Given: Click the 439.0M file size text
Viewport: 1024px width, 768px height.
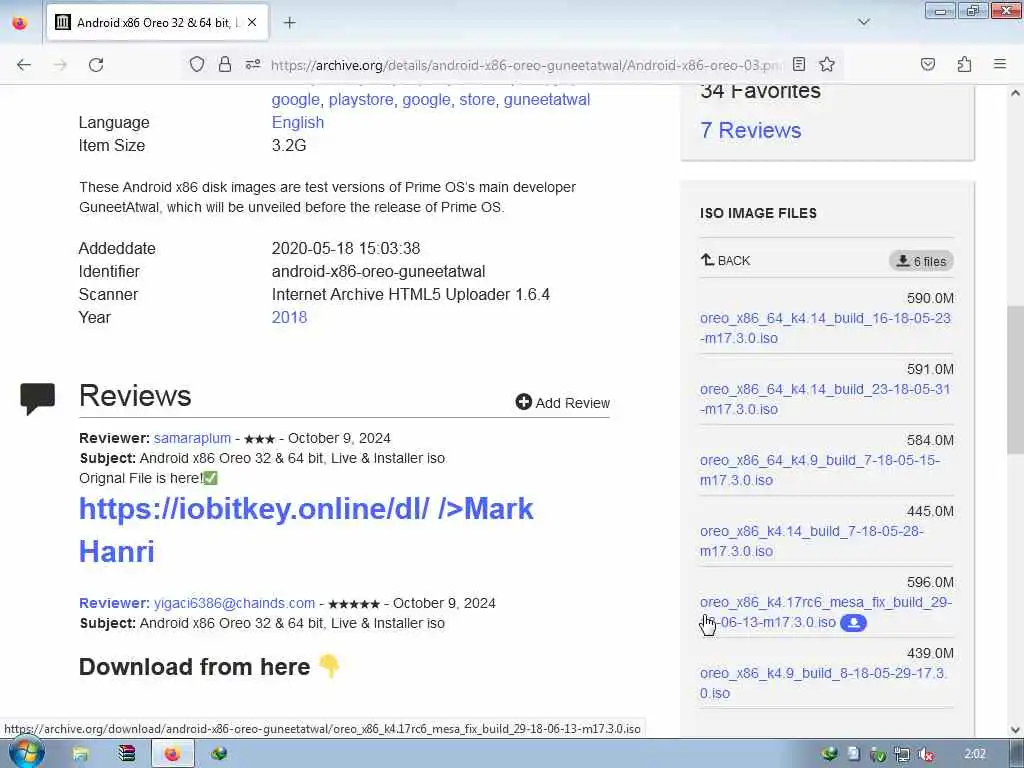Looking at the screenshot, I should 930,654.
